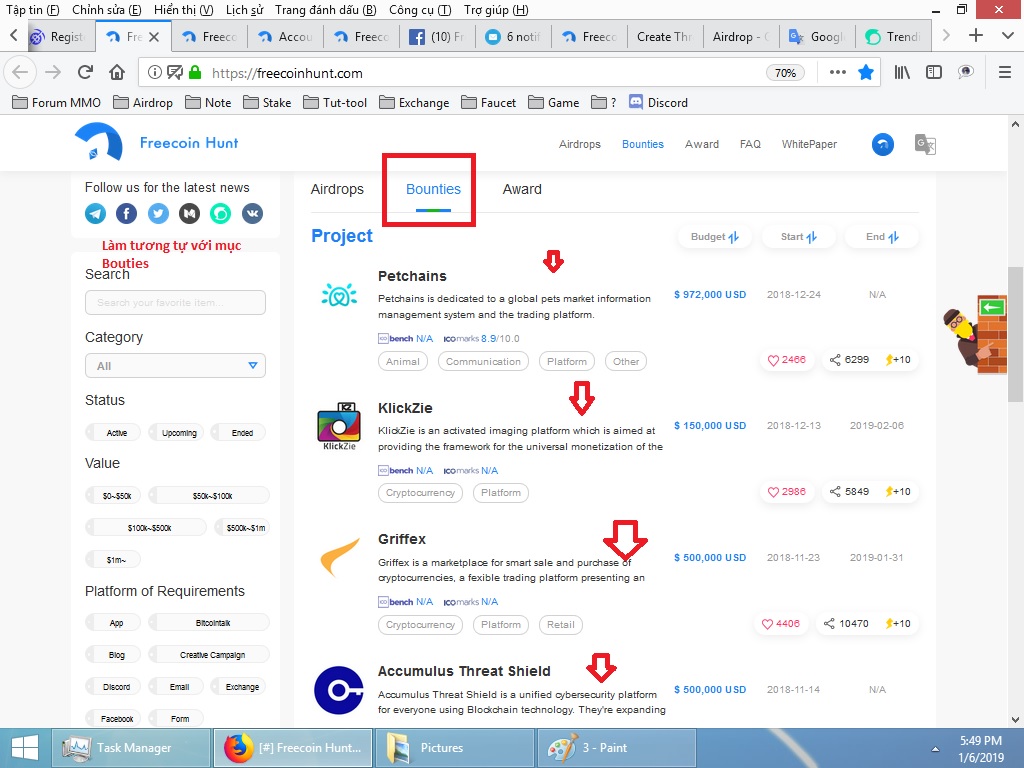Open the VK social icon
Viewport: 1024px width, 768px height.
[x=252, y=213]
